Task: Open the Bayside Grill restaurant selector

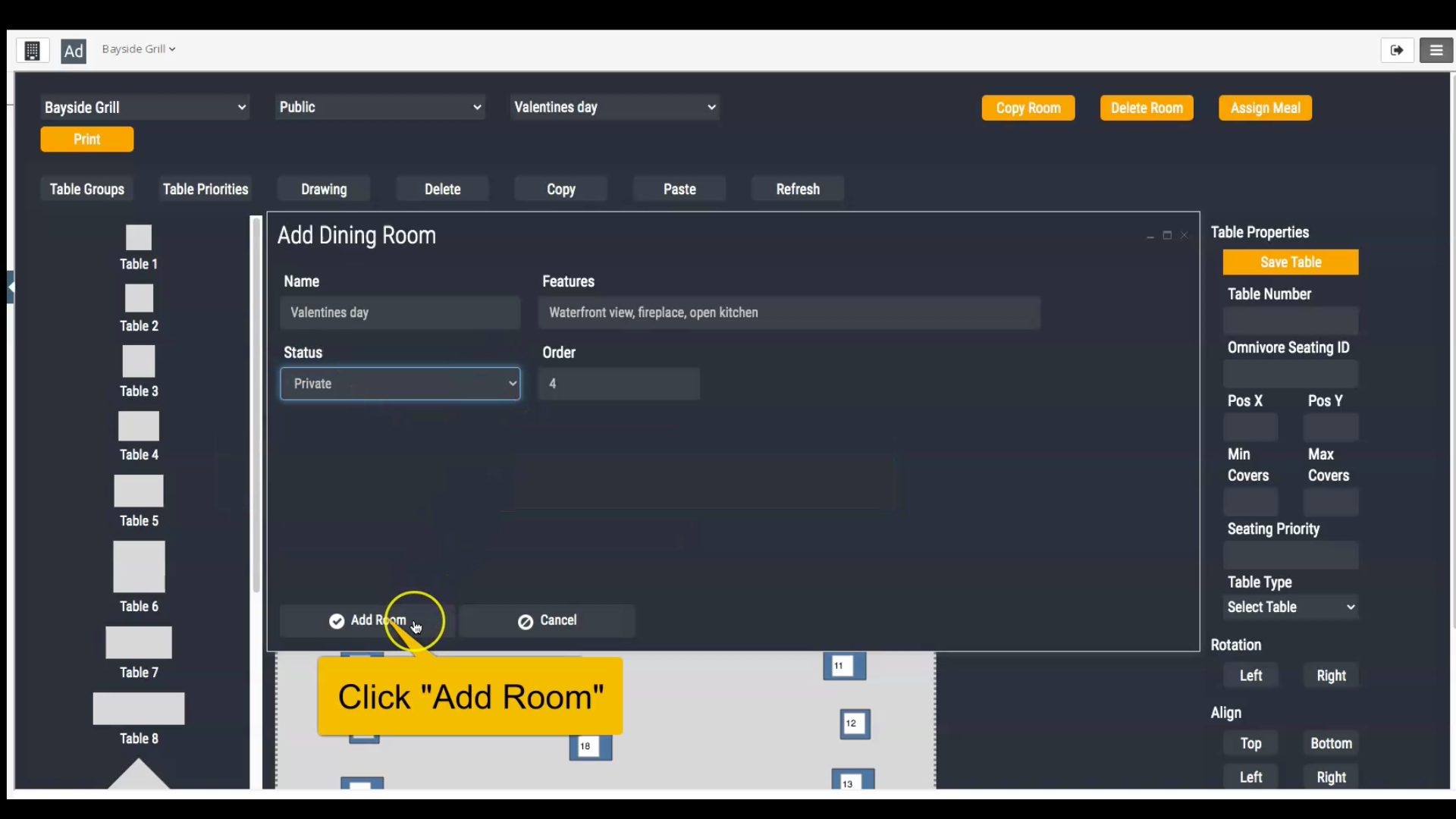Action: click(145, 108)
